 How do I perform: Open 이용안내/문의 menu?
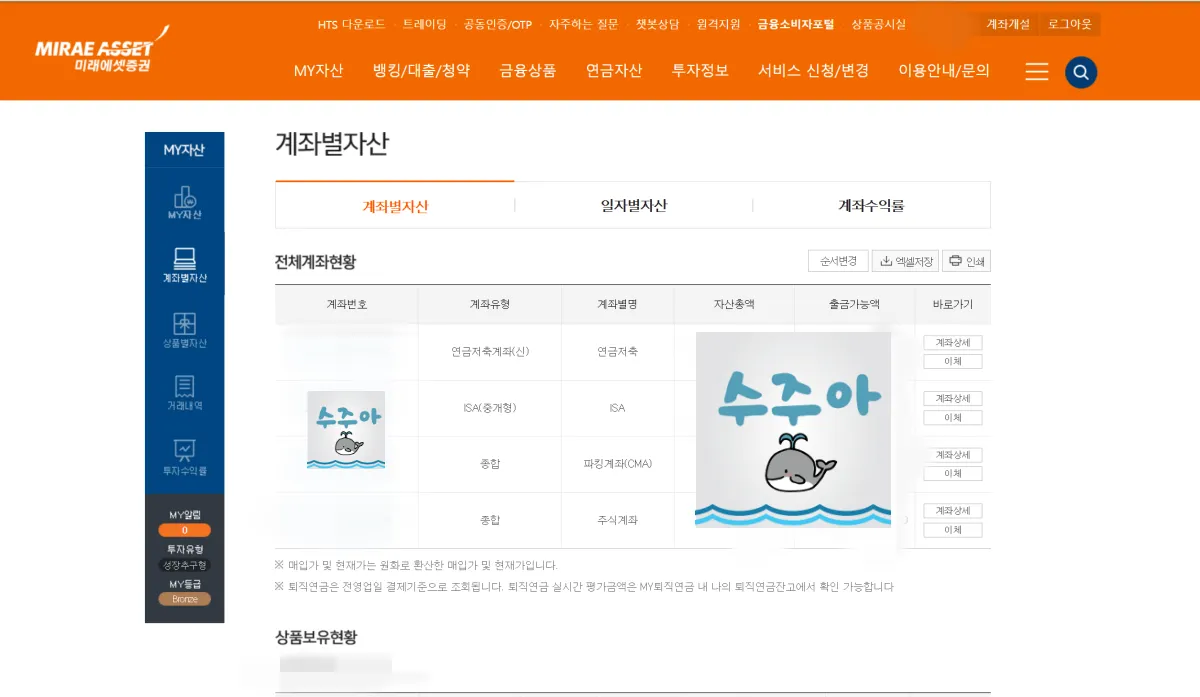pos(944,71)
